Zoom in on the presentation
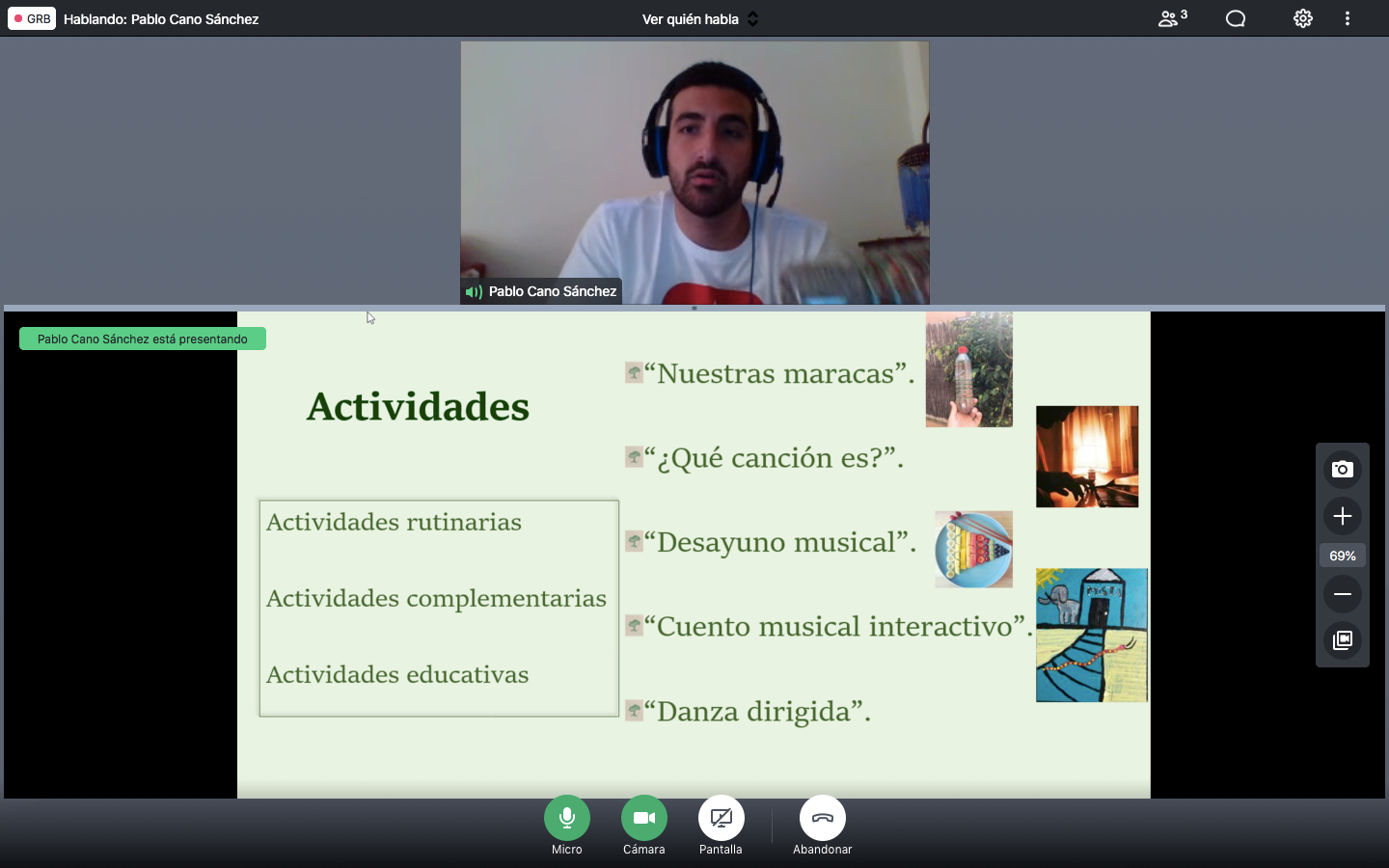The image size is (1389, 868). click(1343, 516)
